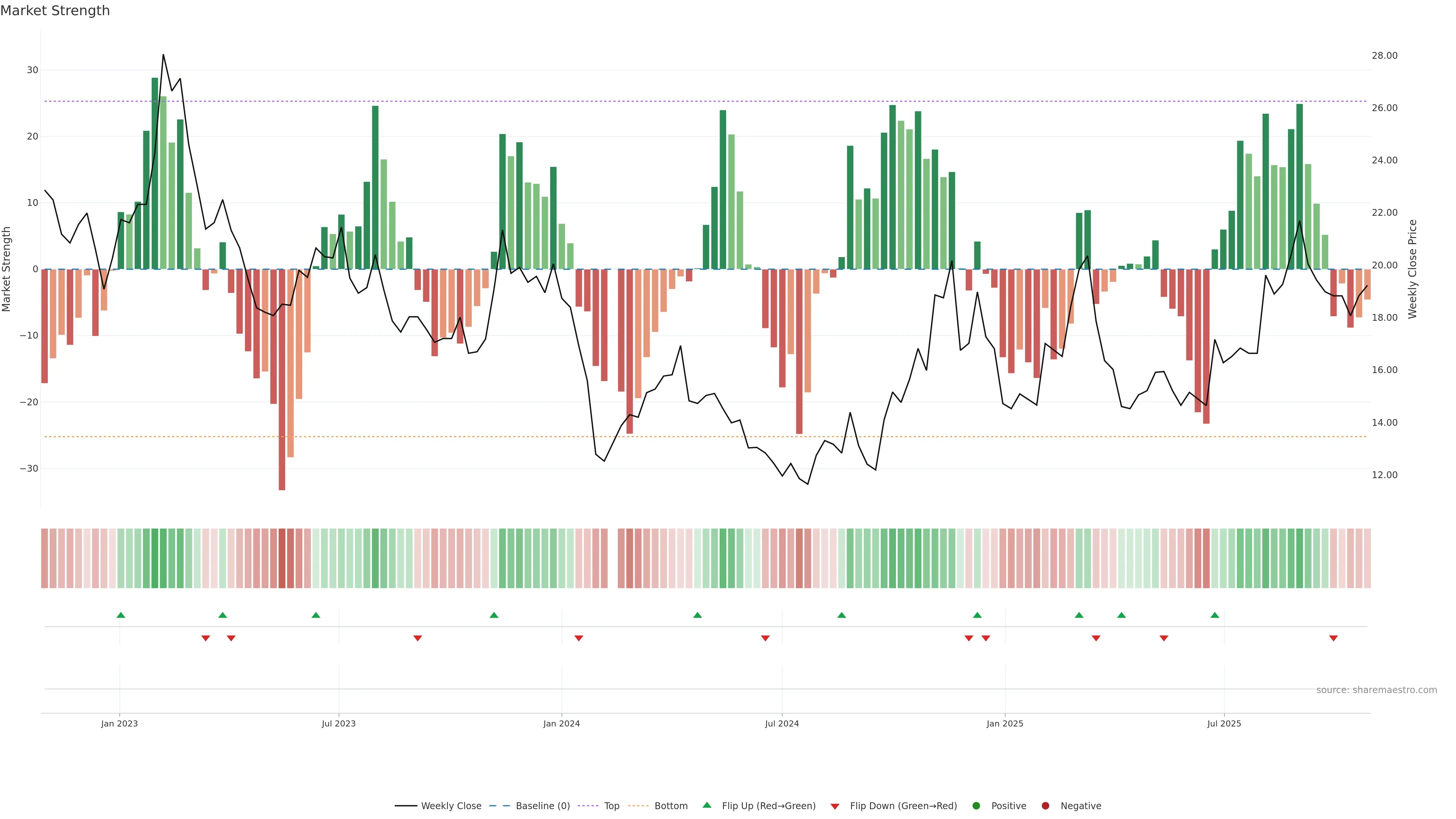Click the Bottom legend line marker
The height and width of the screenshot is (819, 1456).
pos(638,806)
